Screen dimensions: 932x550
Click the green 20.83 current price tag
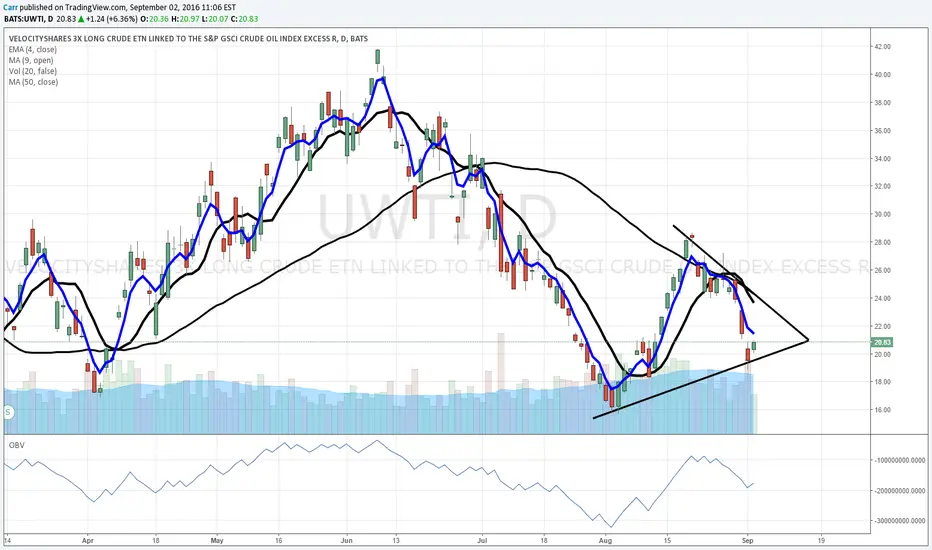point(882,342)
